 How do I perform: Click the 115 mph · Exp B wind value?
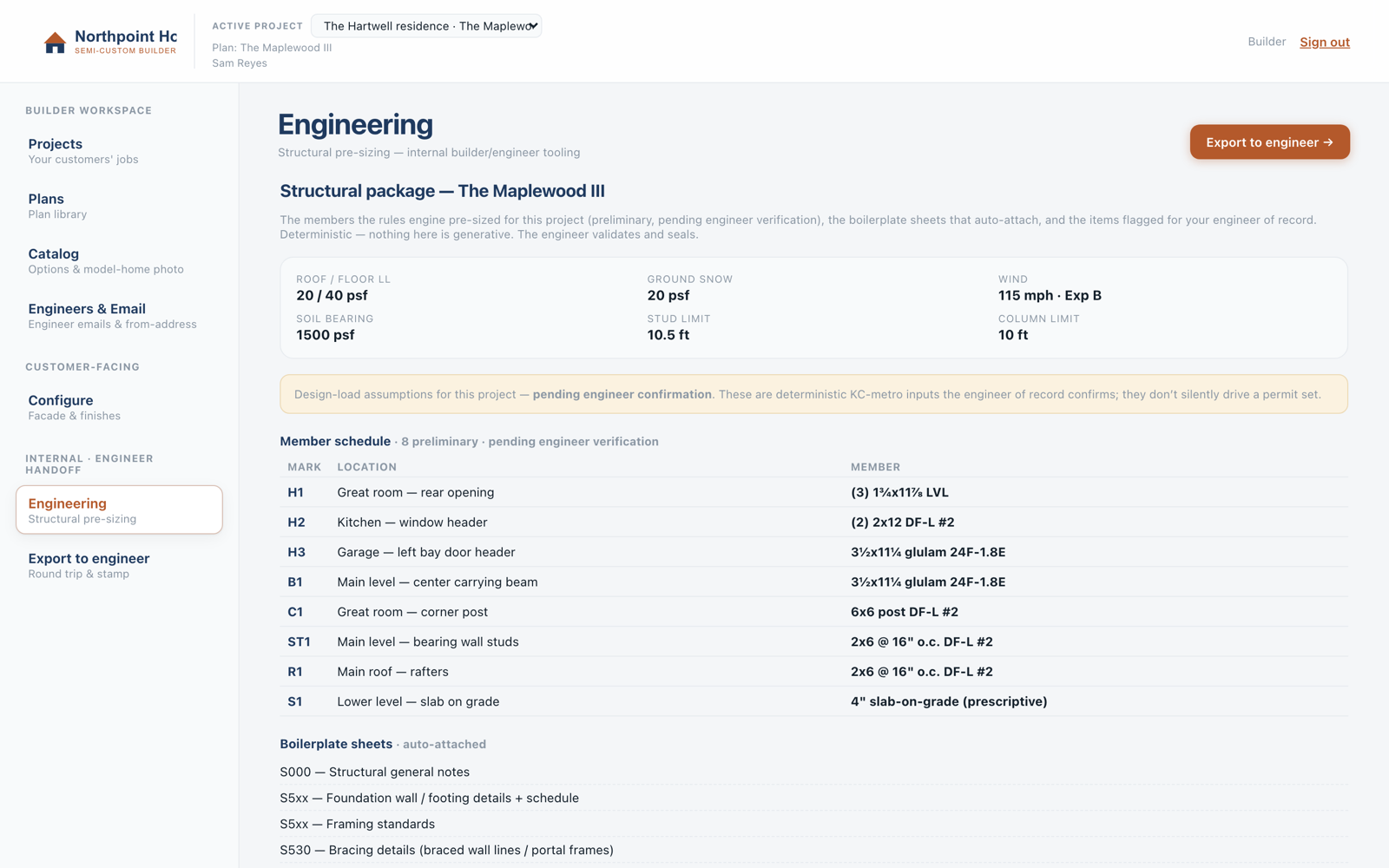coord(1050,295)
